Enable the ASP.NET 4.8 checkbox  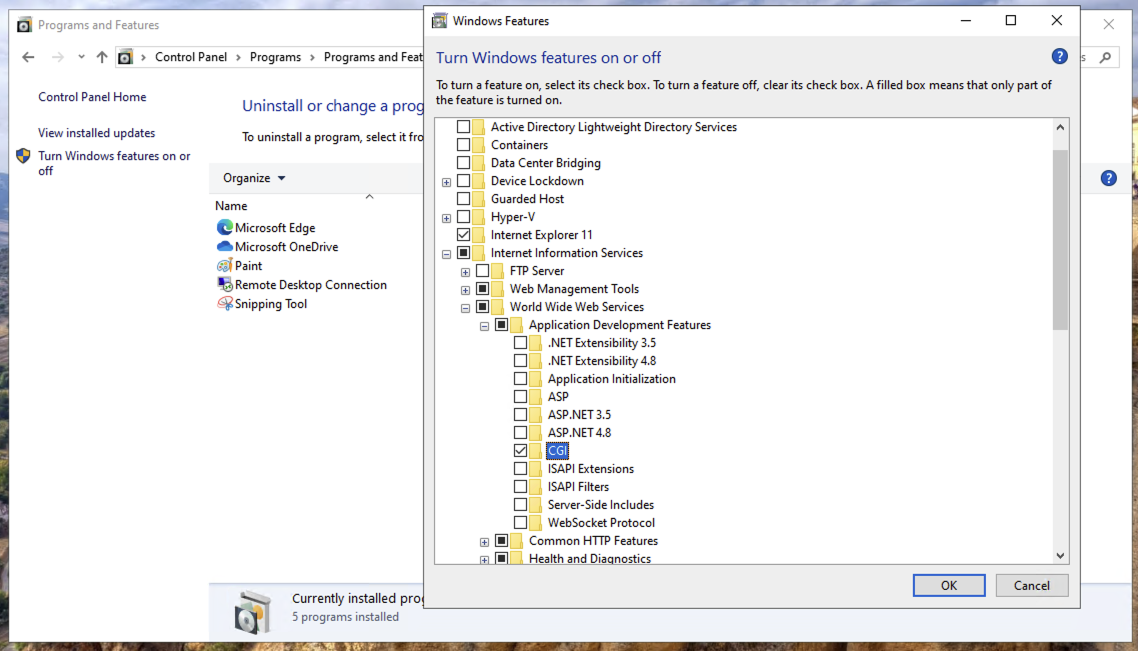pos(520,433)
